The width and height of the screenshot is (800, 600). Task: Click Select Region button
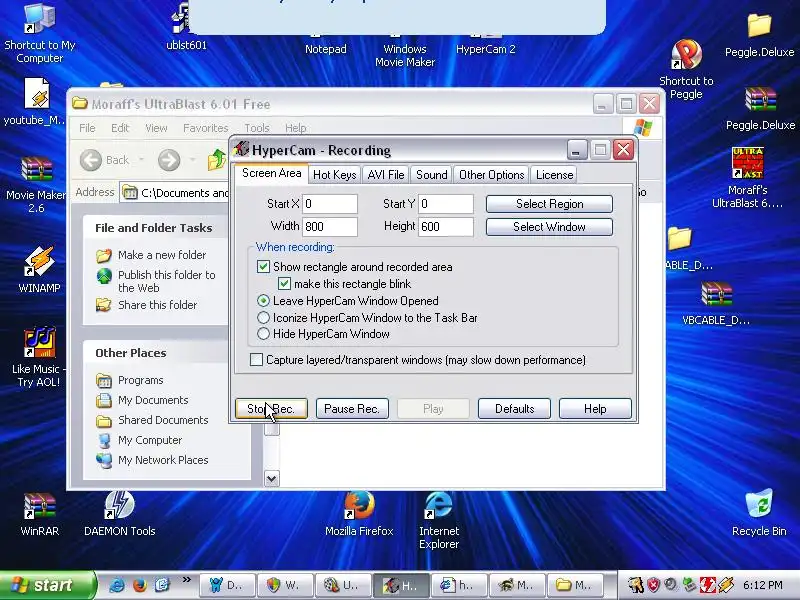tap(549, 204)
